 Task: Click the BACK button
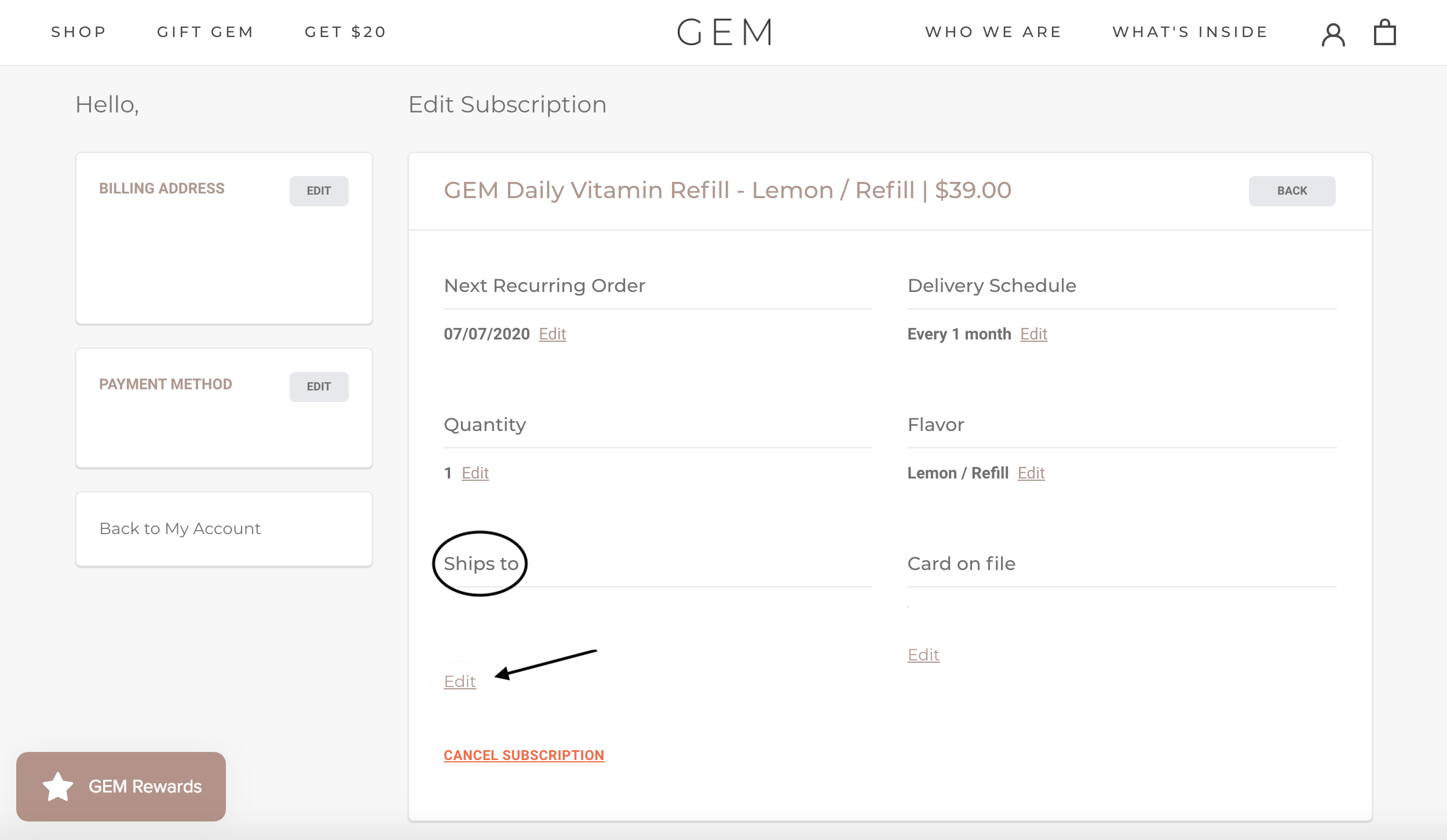1292,191
